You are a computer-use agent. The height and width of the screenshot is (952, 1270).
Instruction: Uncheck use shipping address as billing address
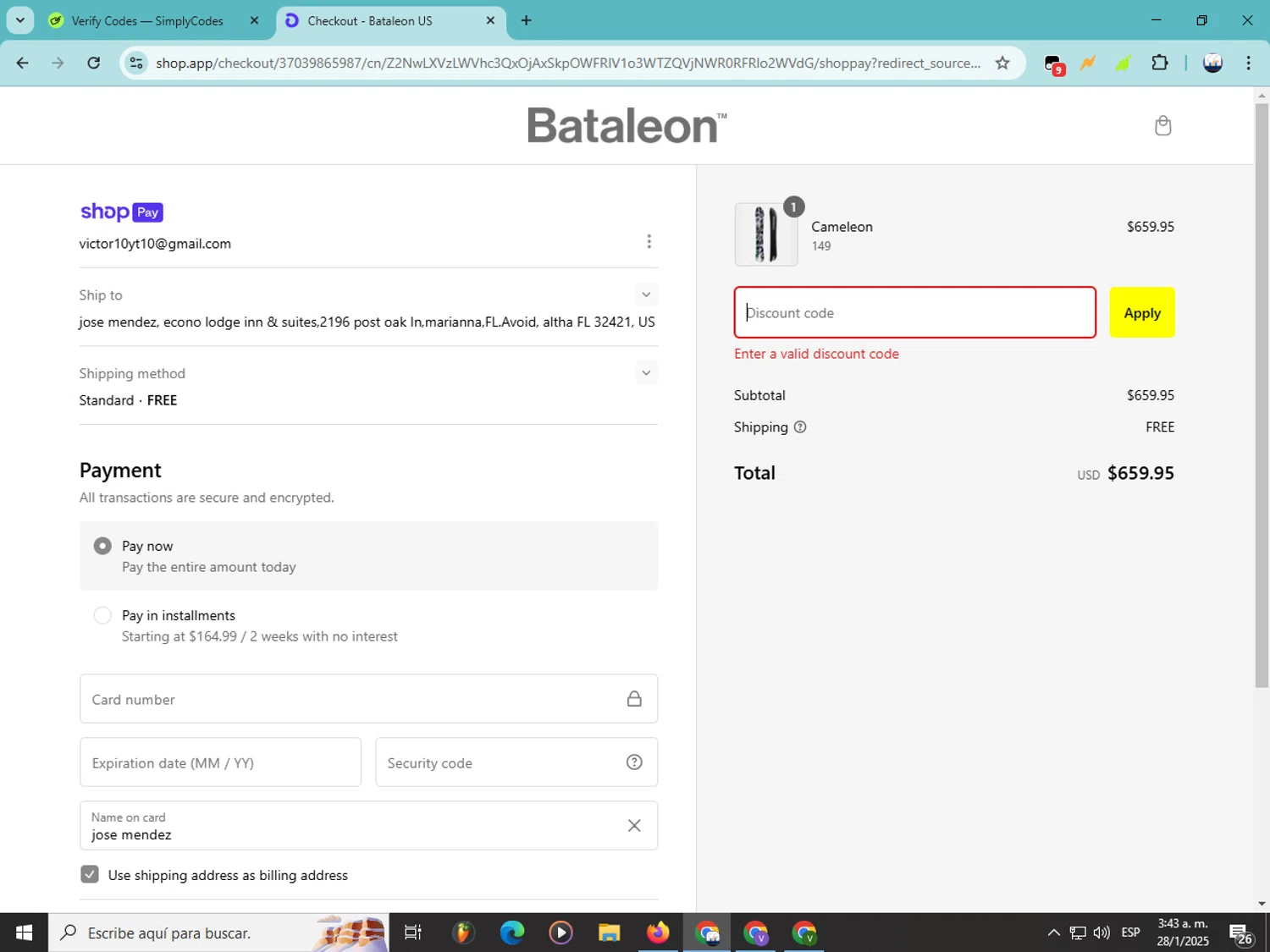point(90,874)
